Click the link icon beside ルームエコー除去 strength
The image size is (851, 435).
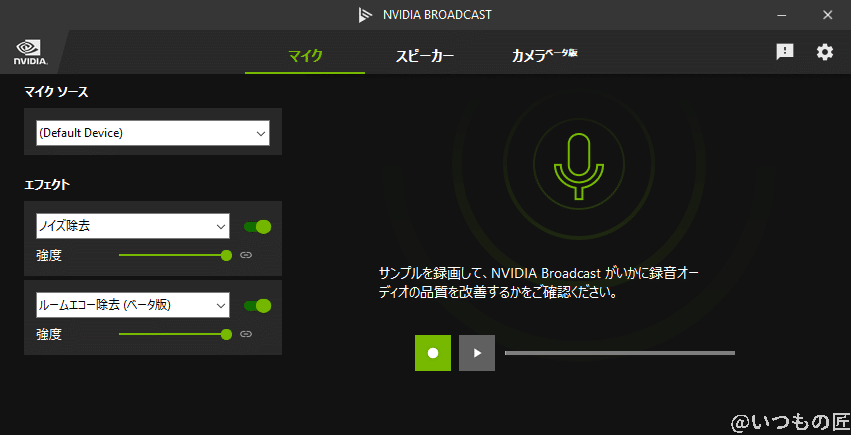(x=246, y=334)
